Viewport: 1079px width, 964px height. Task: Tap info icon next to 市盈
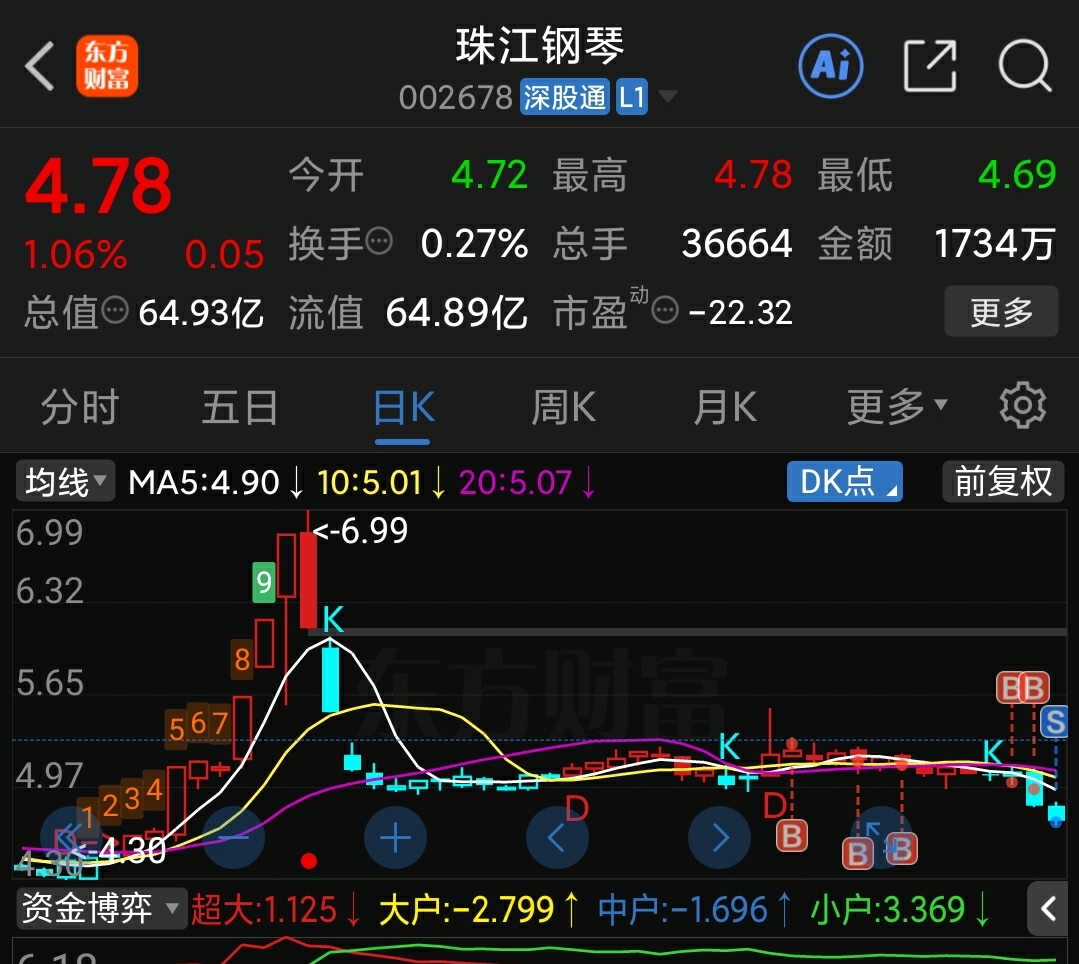tap(665, 310)
